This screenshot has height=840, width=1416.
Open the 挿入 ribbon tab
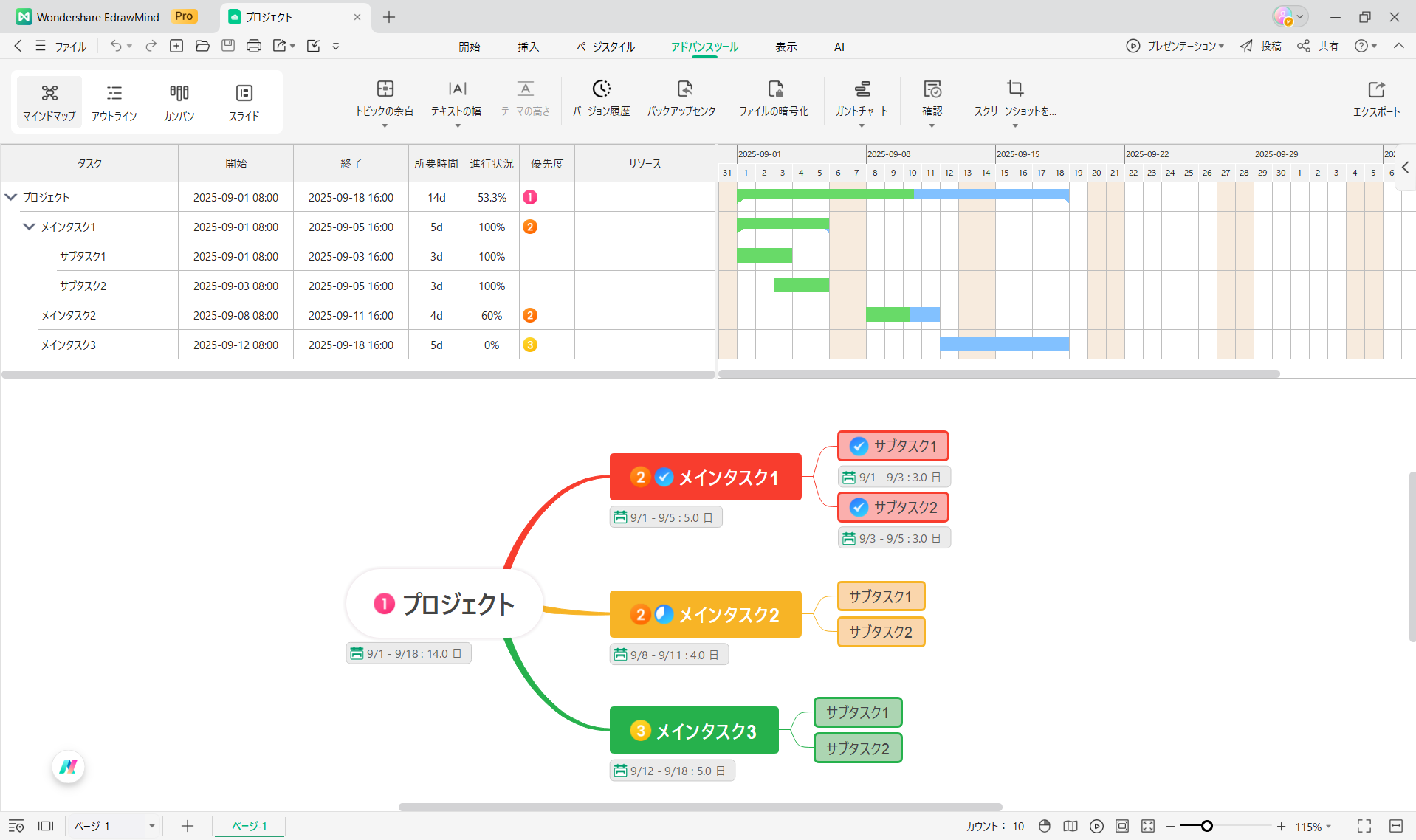(528, 47)
